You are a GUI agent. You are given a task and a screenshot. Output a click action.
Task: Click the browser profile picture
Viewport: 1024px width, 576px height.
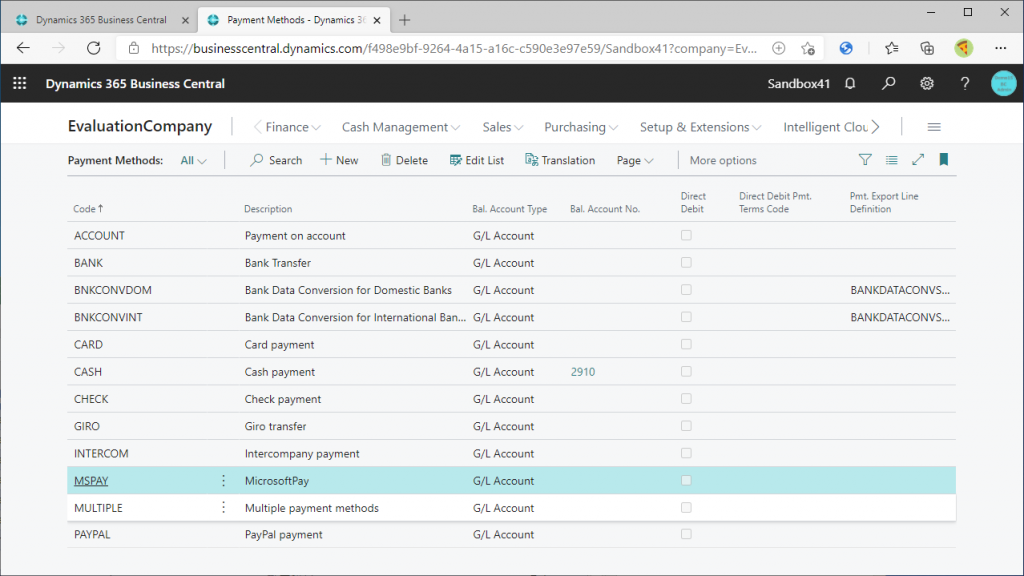(963, 48)
